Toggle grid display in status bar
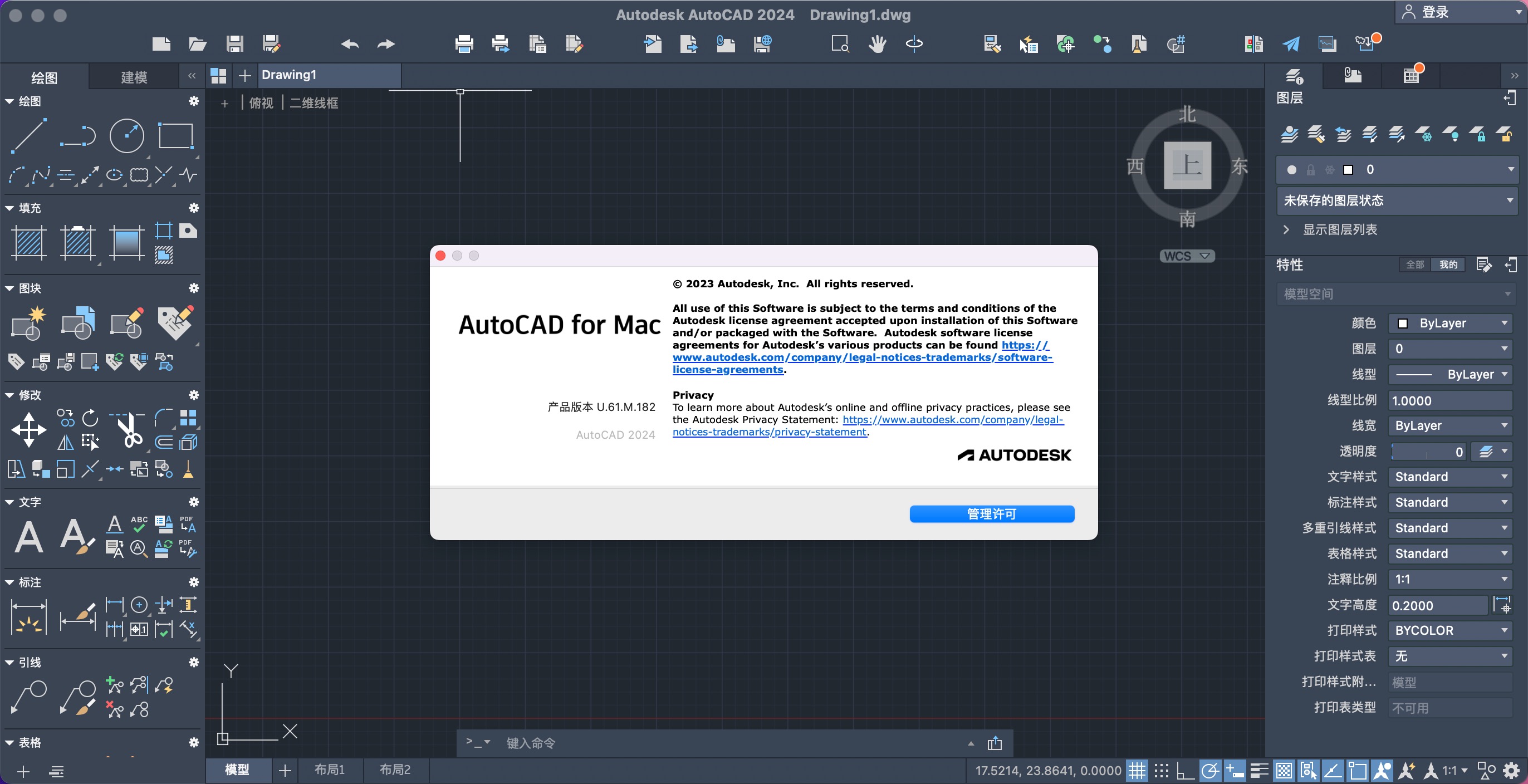Screen dimensions: 1528x784 point(1137,771)
